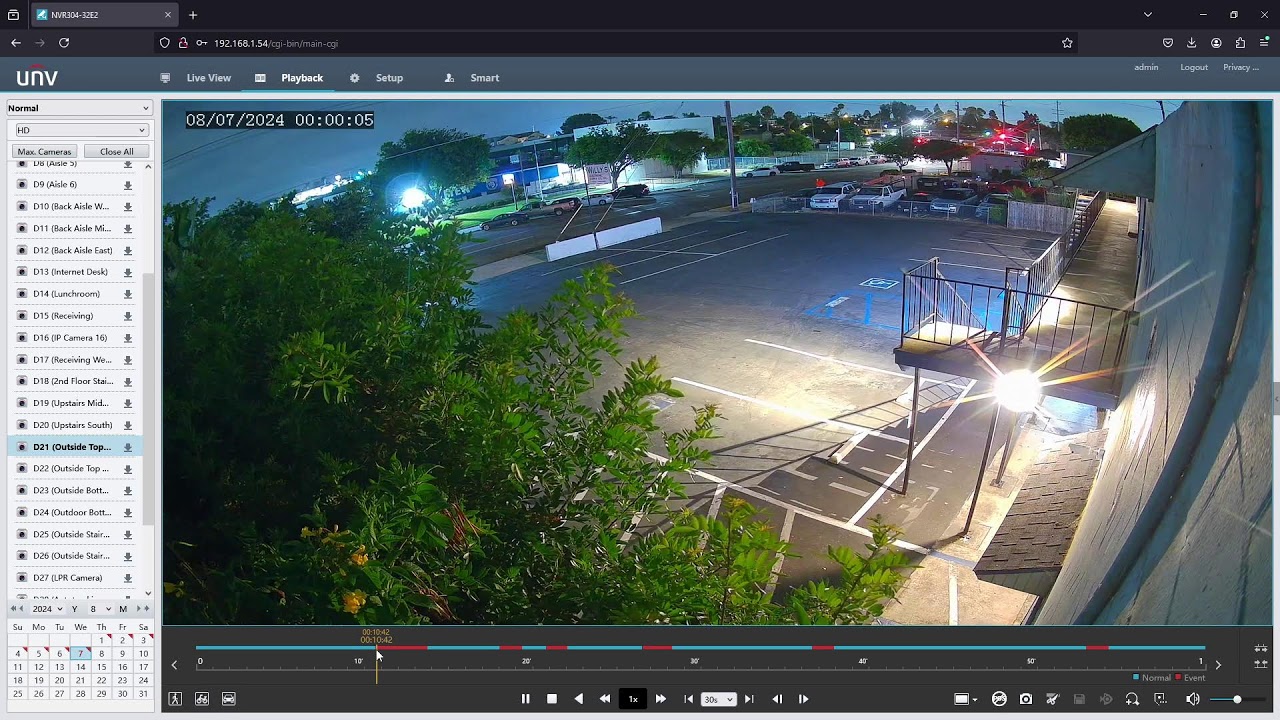Download recording for D10 (Back Aisle W)
This screenshot has height=720, width=1280.
pyautogui.click(x=128, y=207)
